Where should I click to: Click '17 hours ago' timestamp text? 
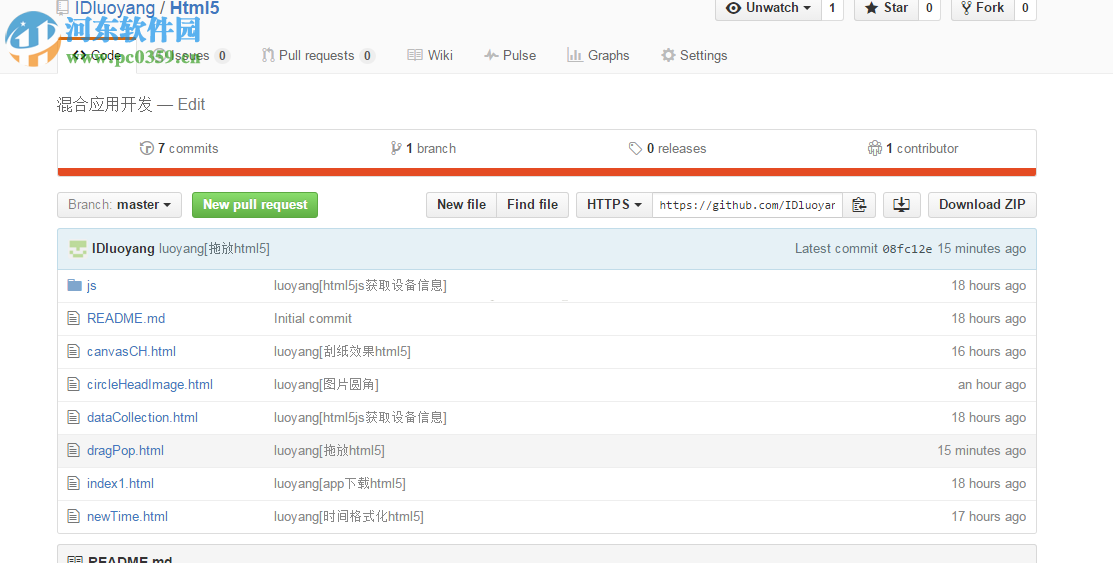click(989, 516)
